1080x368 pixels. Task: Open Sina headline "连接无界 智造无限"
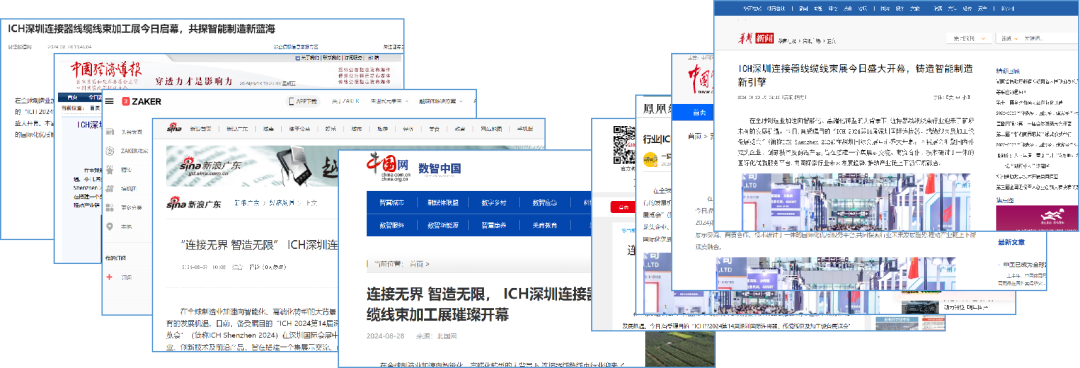(x=258, y=245)
